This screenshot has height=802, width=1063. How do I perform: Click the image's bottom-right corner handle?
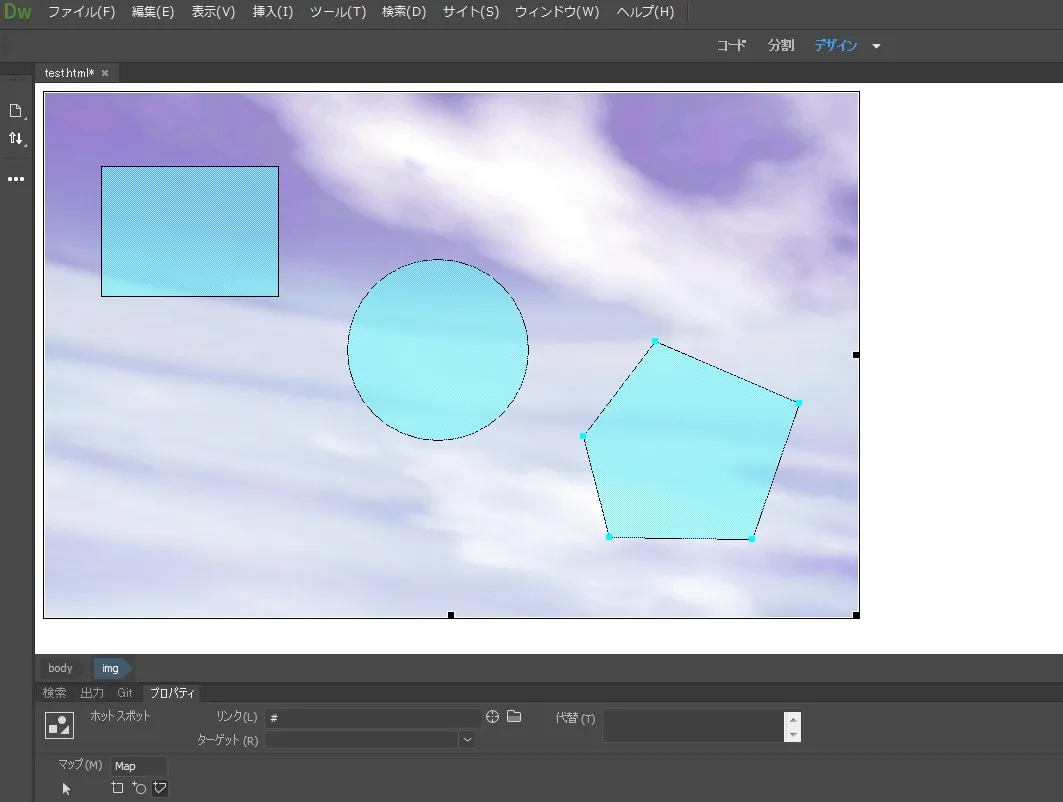pos(856,615)
